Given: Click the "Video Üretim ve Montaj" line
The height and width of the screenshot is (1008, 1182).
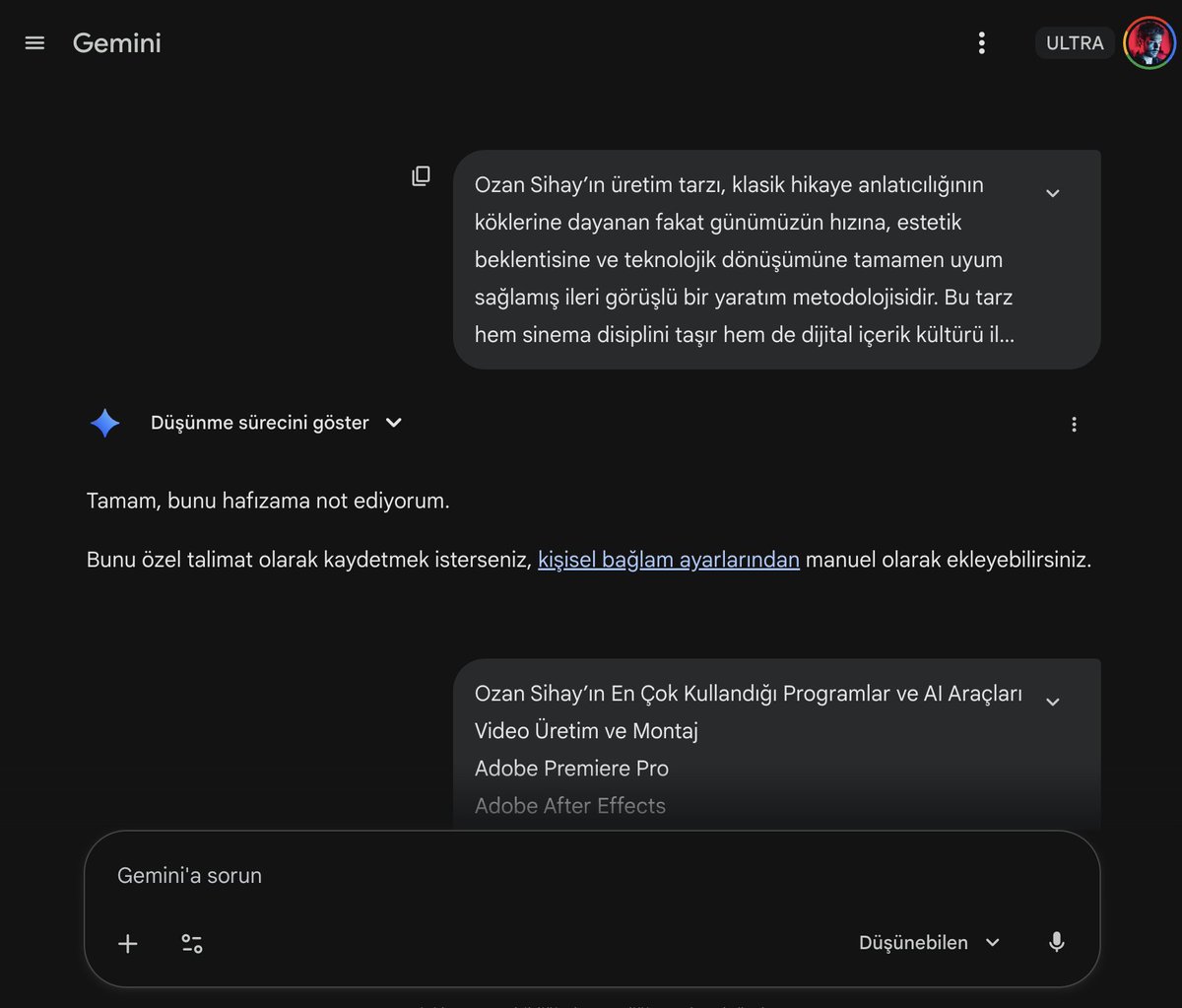Looking at the screenshot, I should click(x=586, y=731).
